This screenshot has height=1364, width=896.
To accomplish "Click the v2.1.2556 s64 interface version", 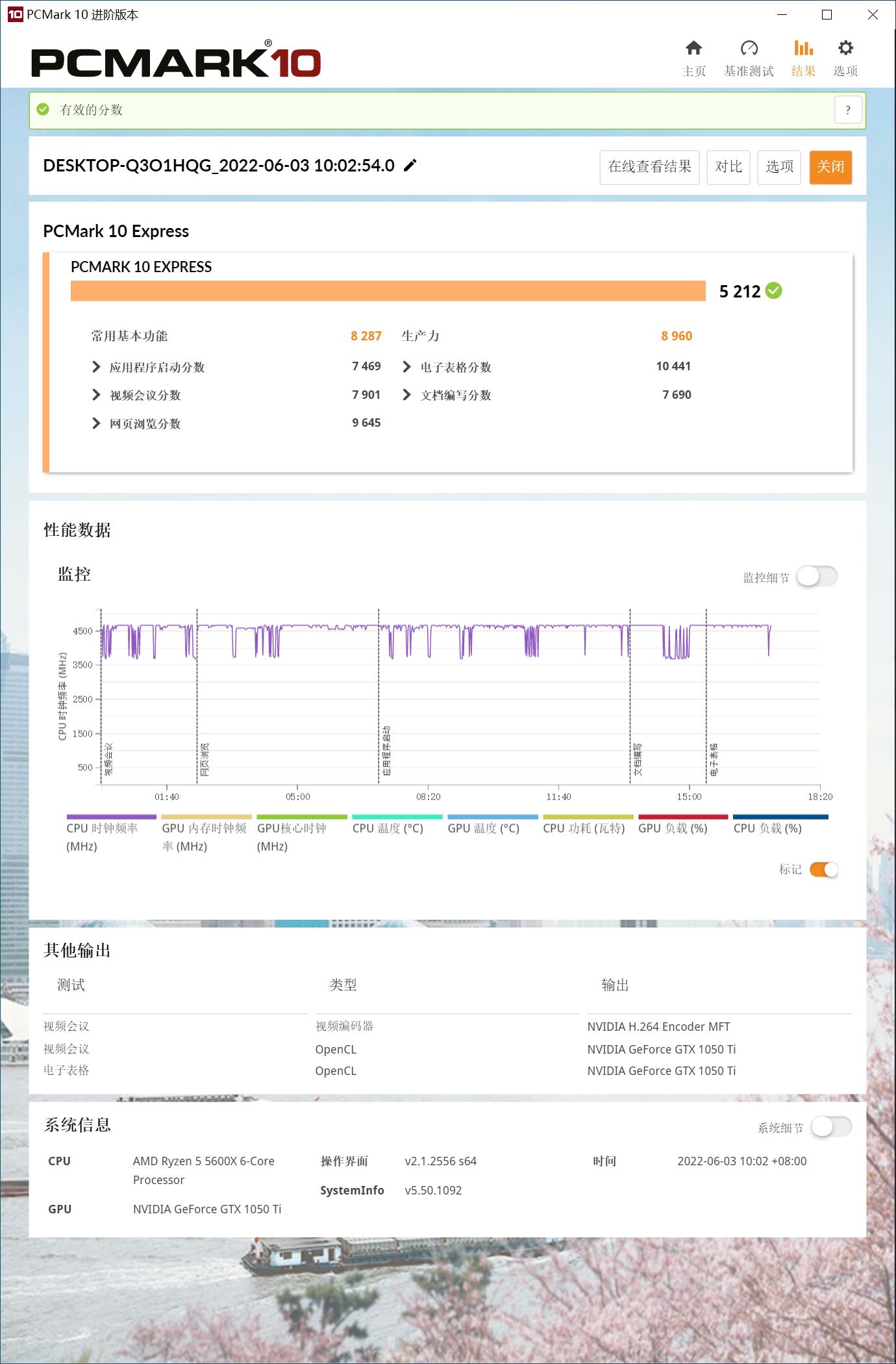I will point(441,1161).
